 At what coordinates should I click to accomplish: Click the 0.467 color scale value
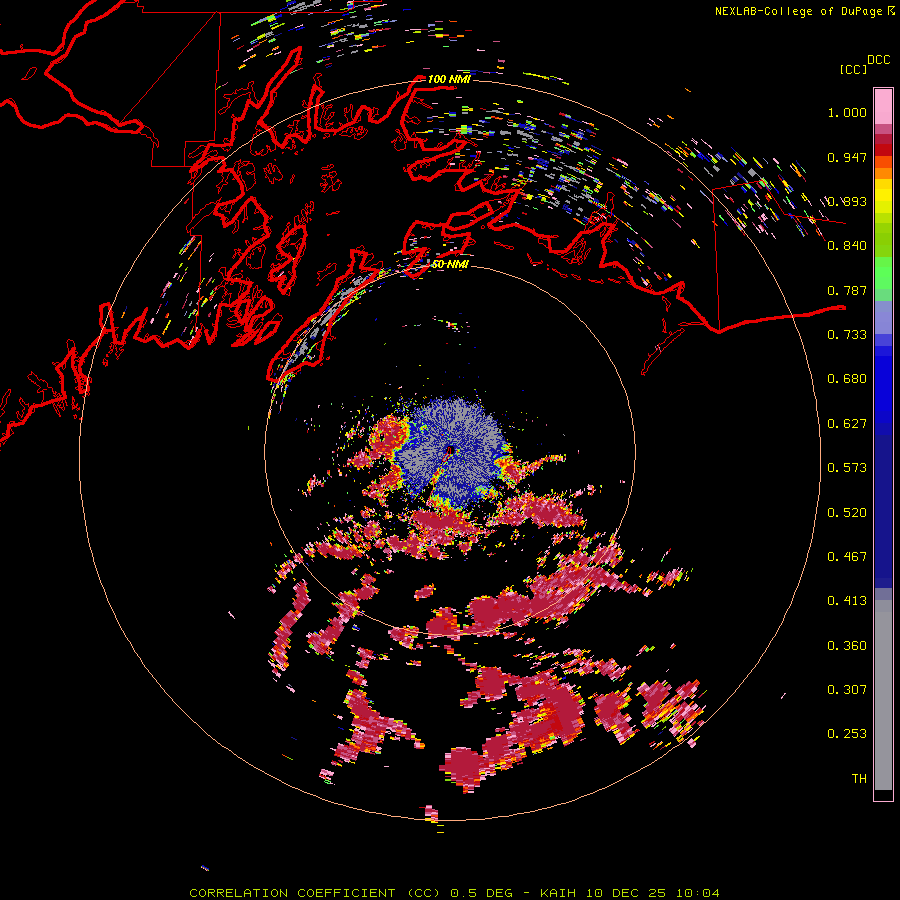click(847, 557)
